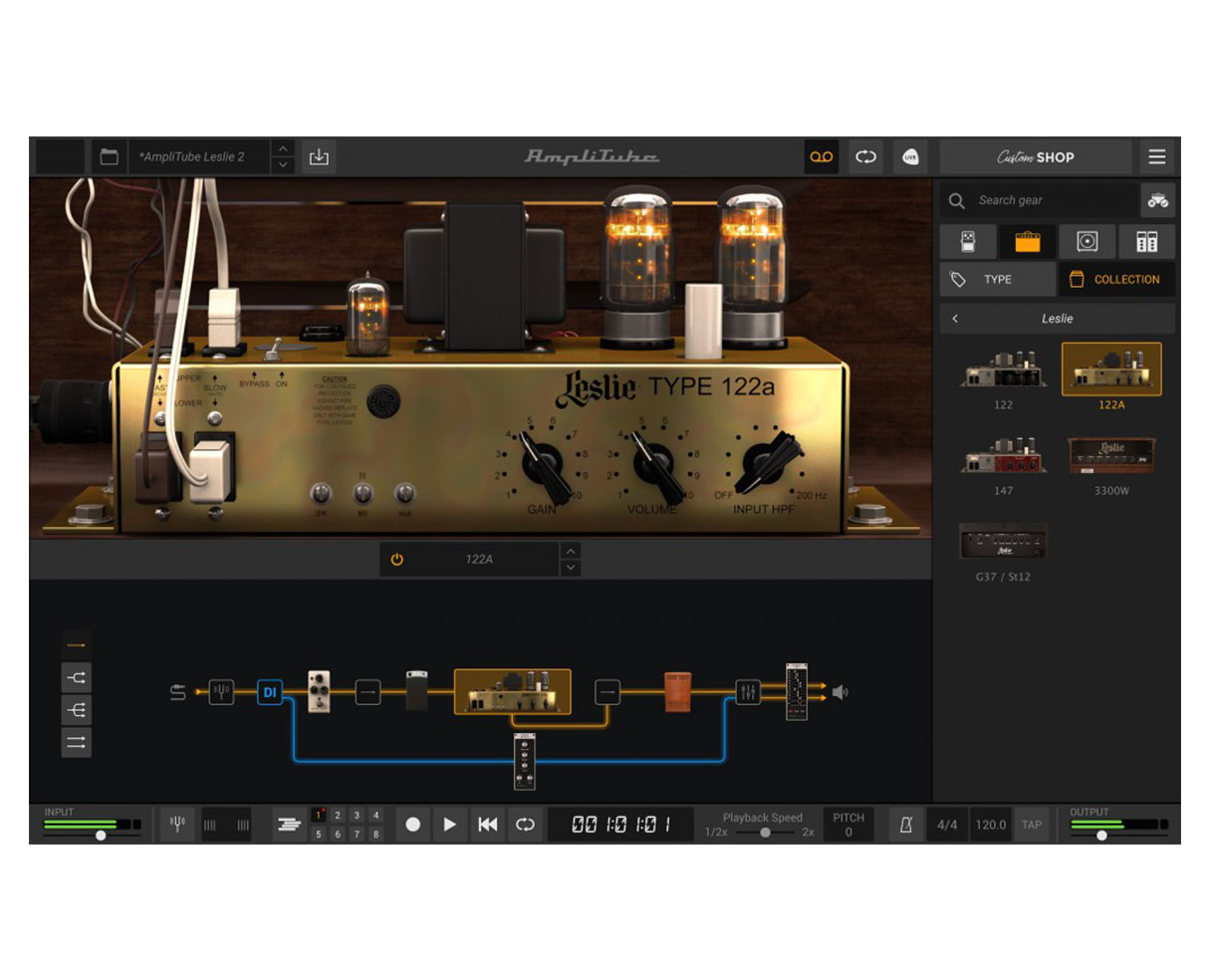Select the Leslie 147 amp thumbnail

point(1003,456)
